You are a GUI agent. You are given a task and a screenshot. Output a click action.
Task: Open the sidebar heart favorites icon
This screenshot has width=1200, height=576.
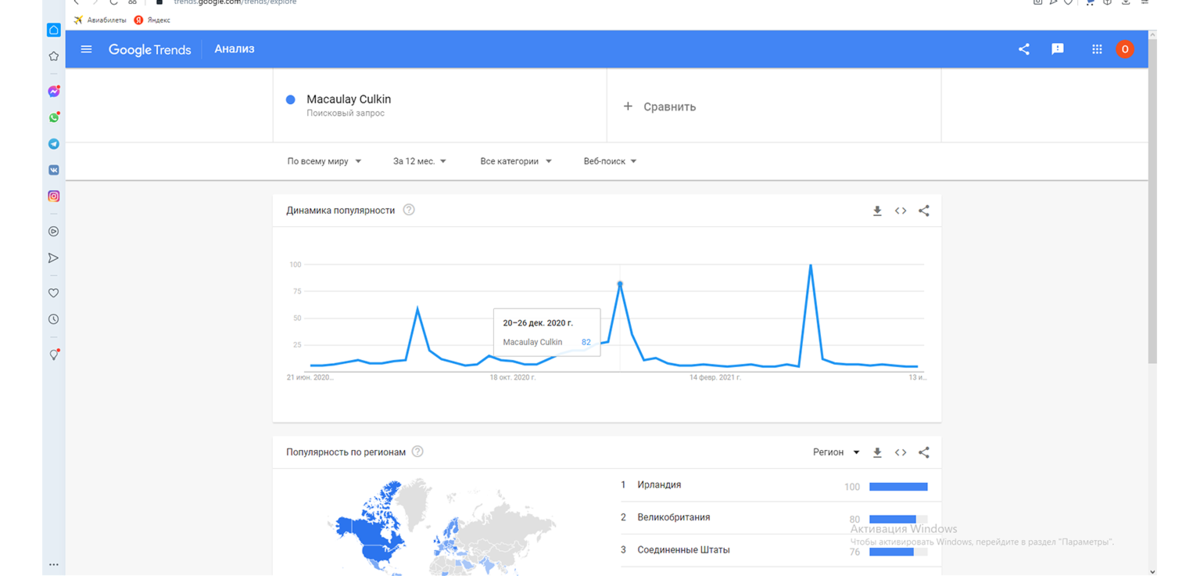[x=54, y=293]
